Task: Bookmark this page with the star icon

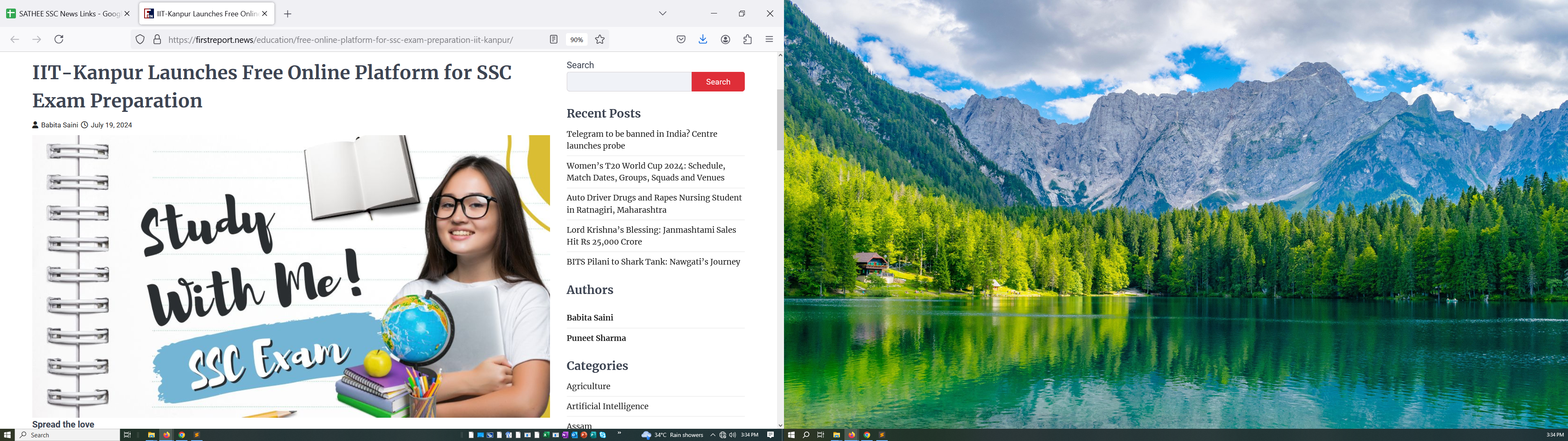Action: tap(600, 40)
